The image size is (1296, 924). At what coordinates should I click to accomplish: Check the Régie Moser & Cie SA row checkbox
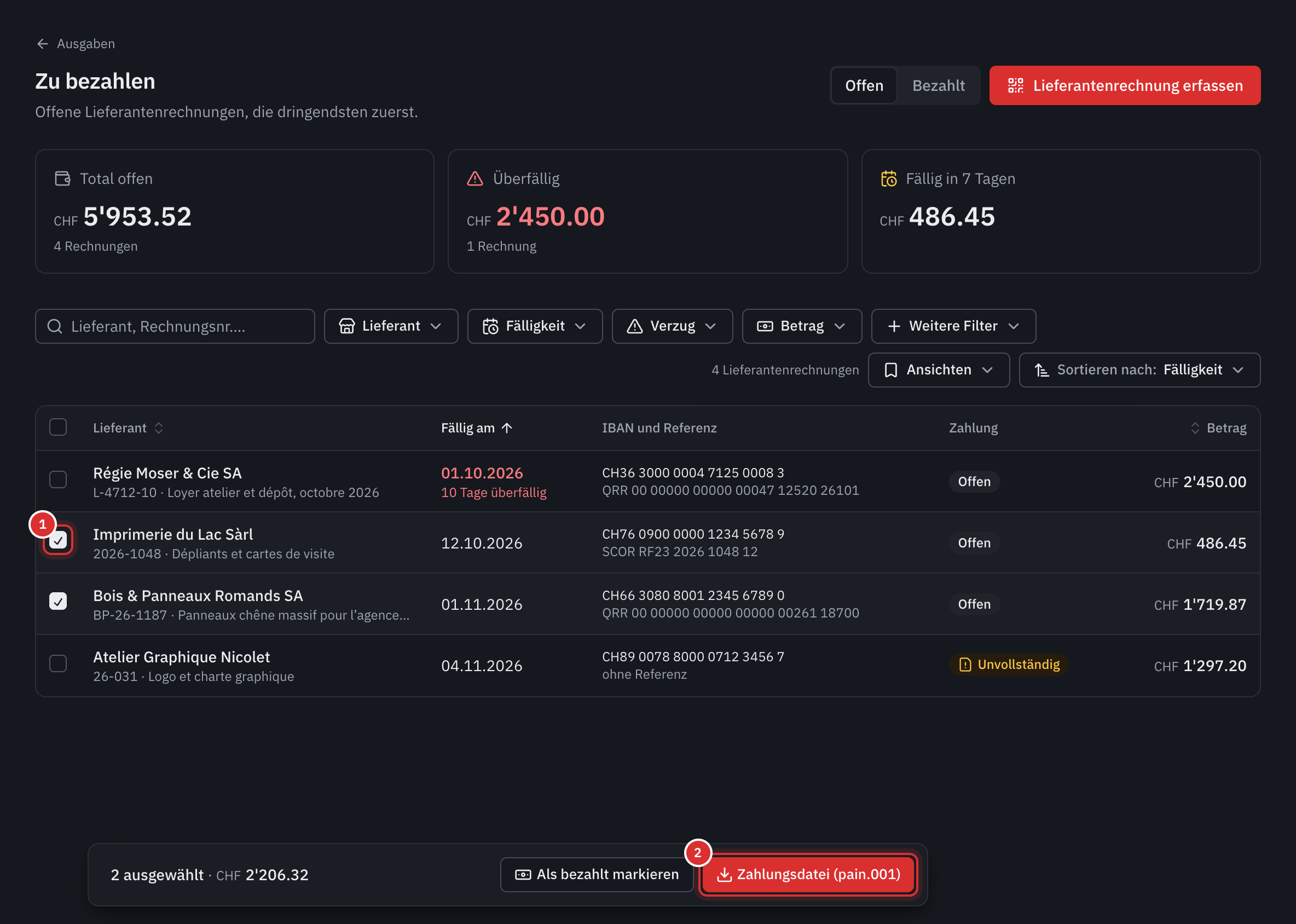pos(58,480)
